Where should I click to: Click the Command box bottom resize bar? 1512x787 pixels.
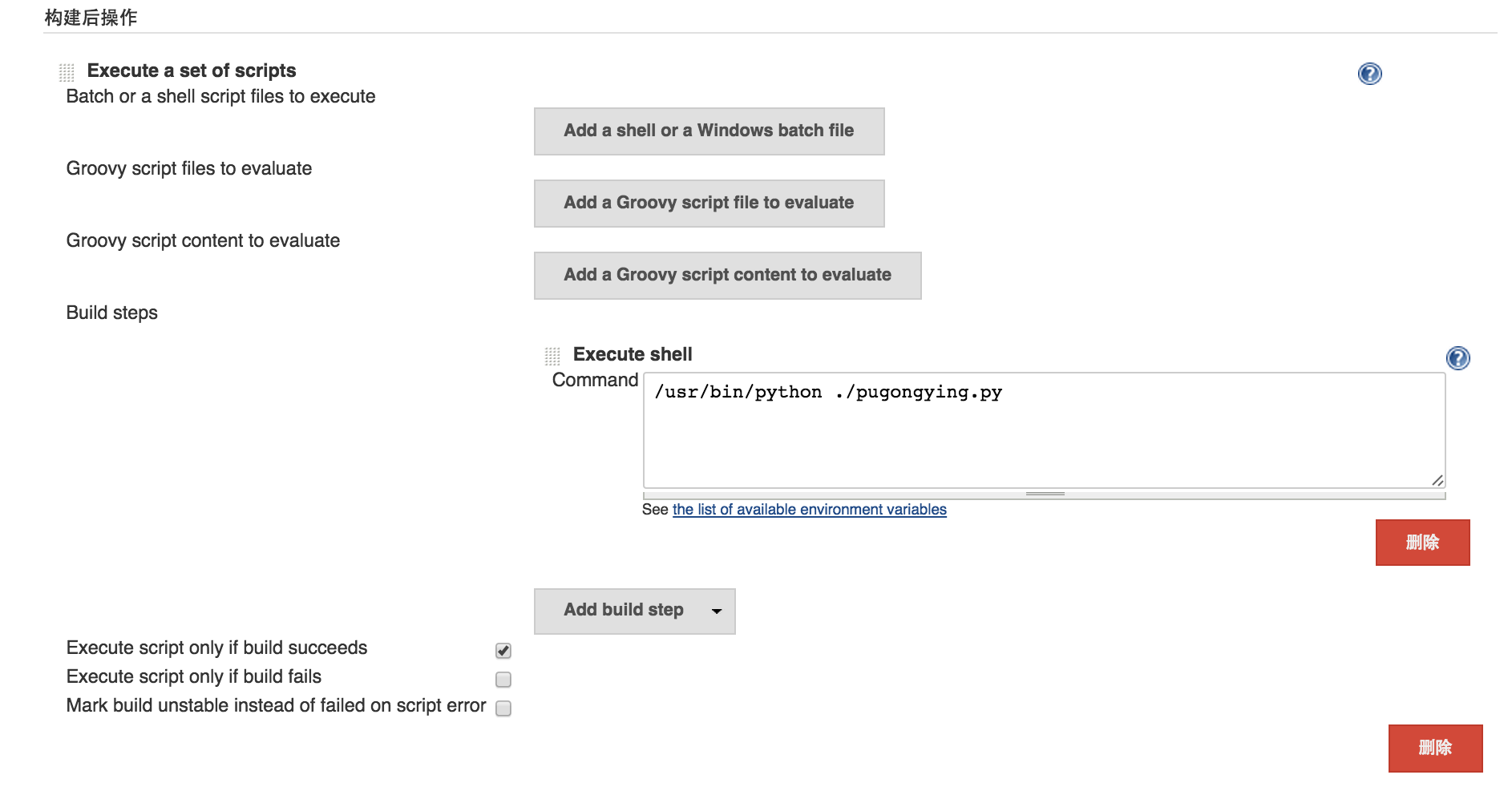tap(1044, 494)
